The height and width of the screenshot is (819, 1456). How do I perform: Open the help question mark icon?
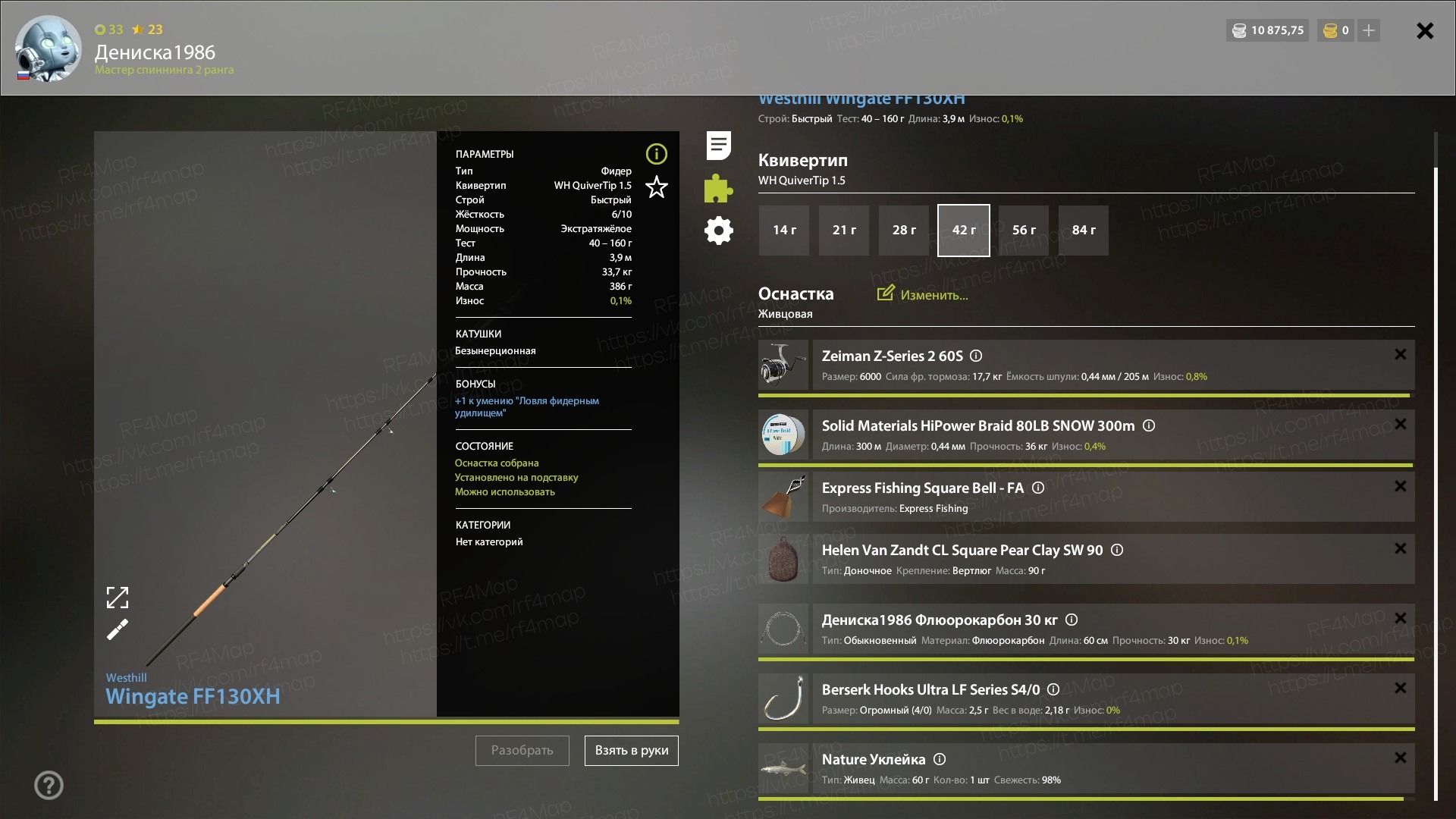pos(49,785)
